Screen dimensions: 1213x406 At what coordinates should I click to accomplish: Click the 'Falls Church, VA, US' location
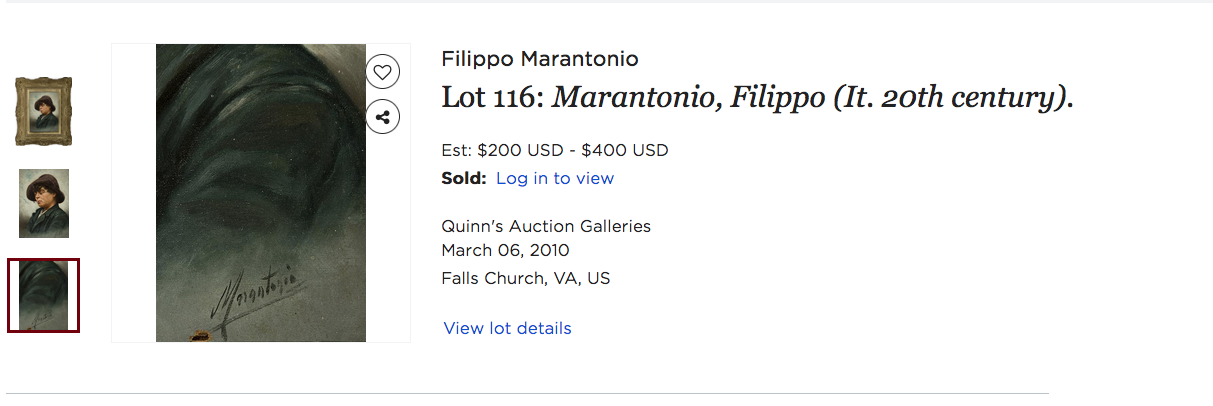pyautogui.click(x=525, y=278)
